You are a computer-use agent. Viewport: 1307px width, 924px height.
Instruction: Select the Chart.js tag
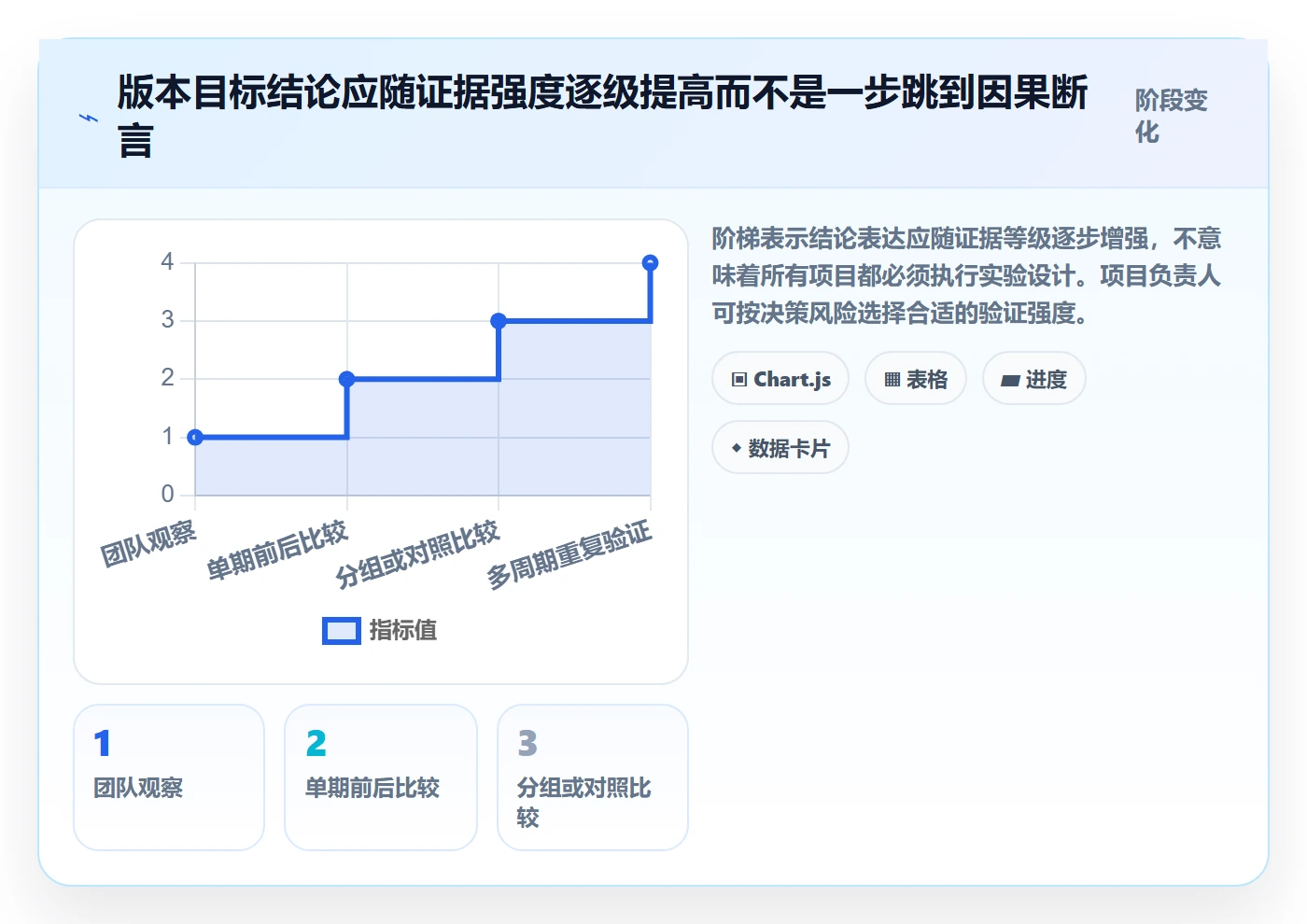(x=780, y=379)
